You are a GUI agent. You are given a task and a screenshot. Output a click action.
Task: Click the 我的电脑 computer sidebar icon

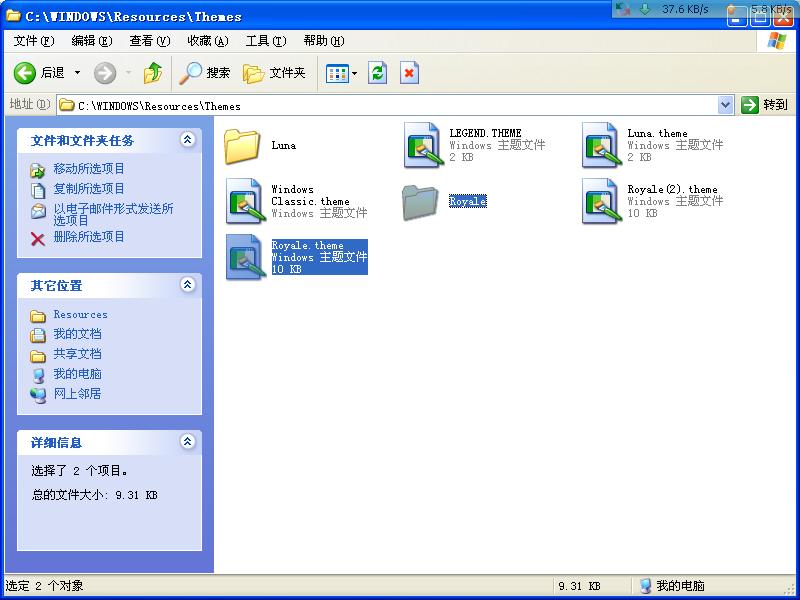(38, 376)
